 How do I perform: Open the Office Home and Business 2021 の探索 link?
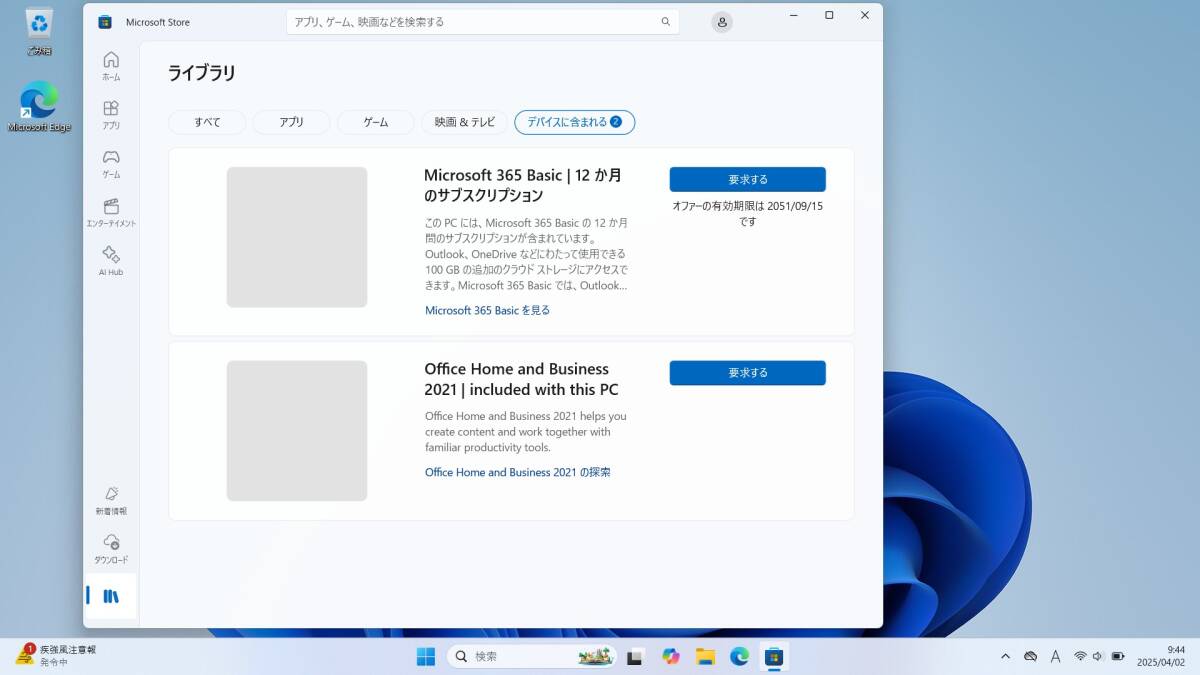pyautogui.click(x=518, y=472)
